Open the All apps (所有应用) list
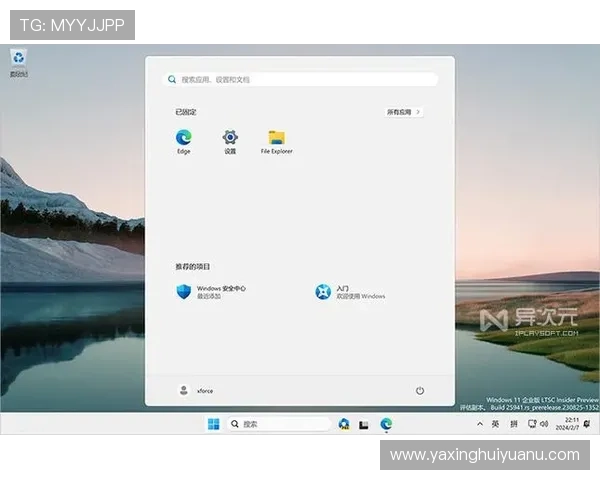Screen dimensions: 600x480 (403, 112)
